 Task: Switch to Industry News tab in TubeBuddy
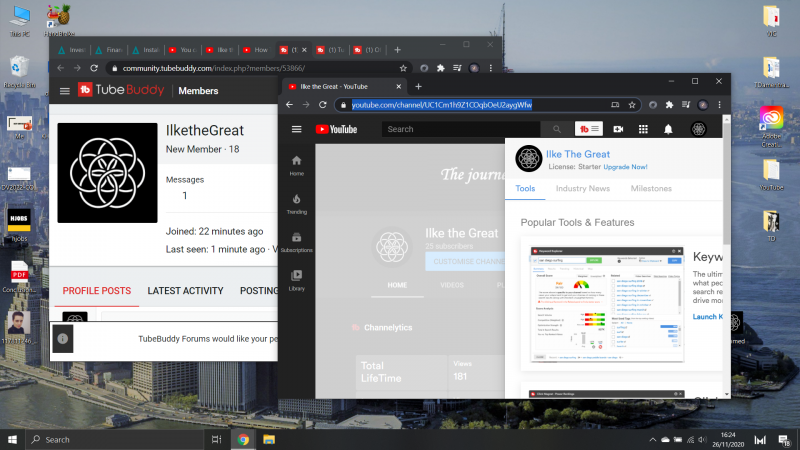(x=582, y=188)
